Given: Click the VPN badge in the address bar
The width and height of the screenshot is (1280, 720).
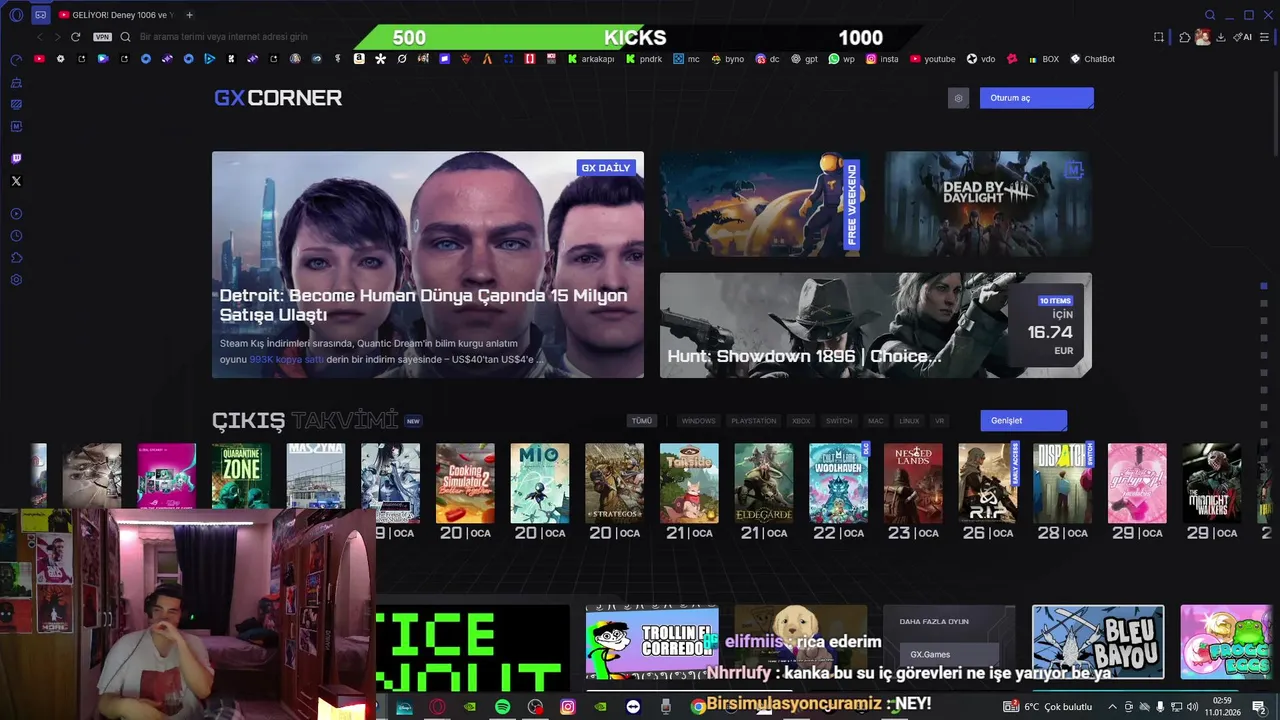Looking at the screenshot, I should (102, 37).
